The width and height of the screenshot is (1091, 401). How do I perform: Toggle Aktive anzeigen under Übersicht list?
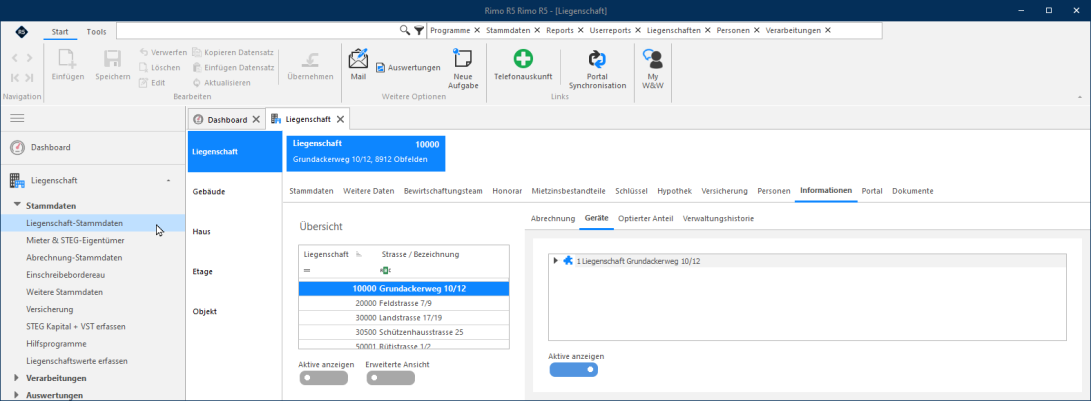click(323, 378)
